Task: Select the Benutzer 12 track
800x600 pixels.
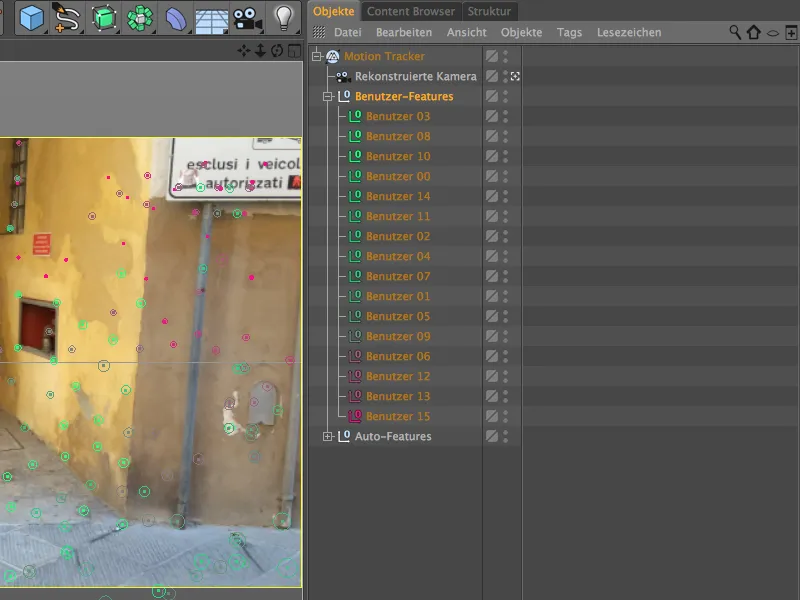Action: pos(398,377)
